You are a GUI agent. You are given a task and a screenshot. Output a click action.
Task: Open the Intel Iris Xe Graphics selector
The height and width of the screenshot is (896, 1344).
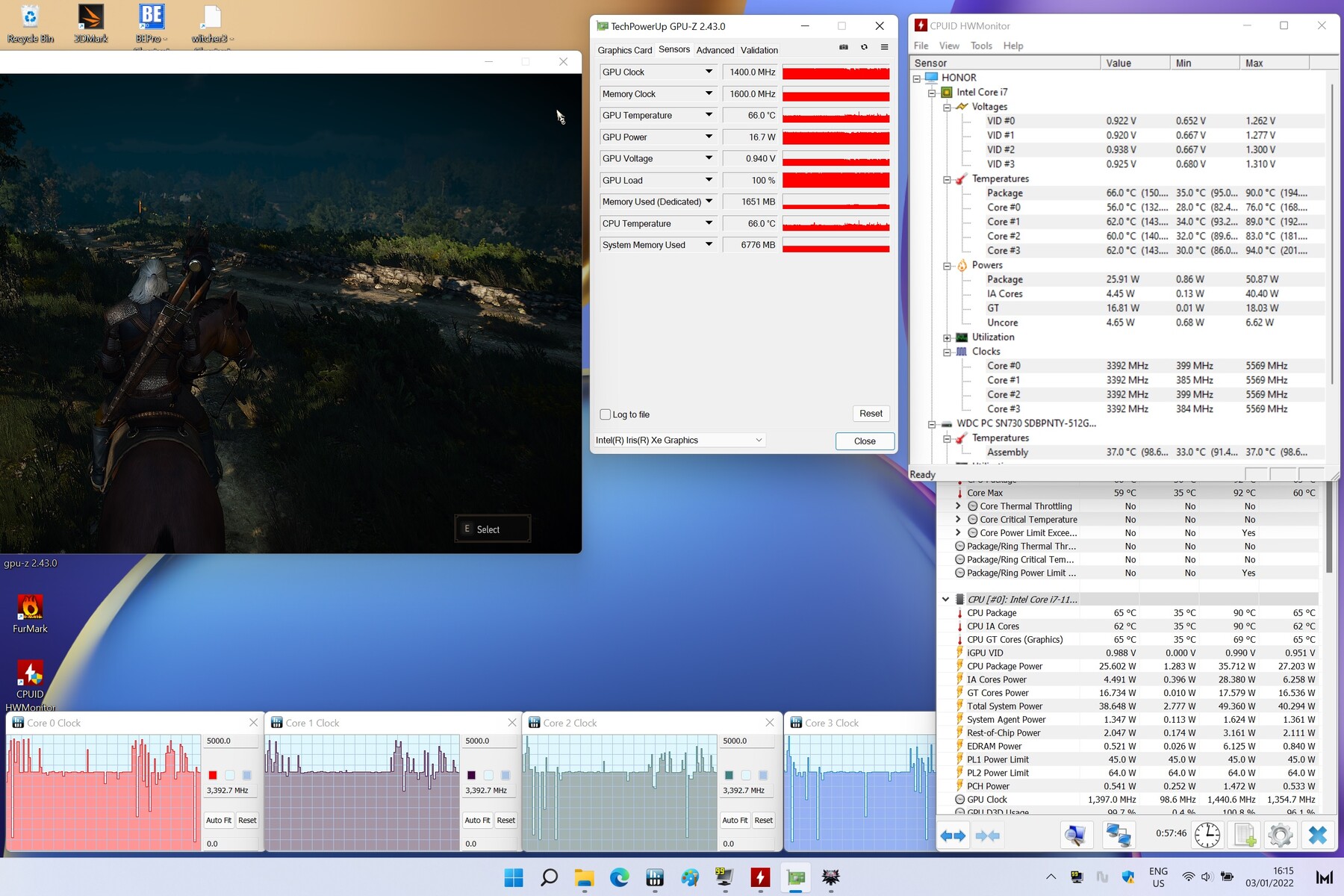coord(679,441)
